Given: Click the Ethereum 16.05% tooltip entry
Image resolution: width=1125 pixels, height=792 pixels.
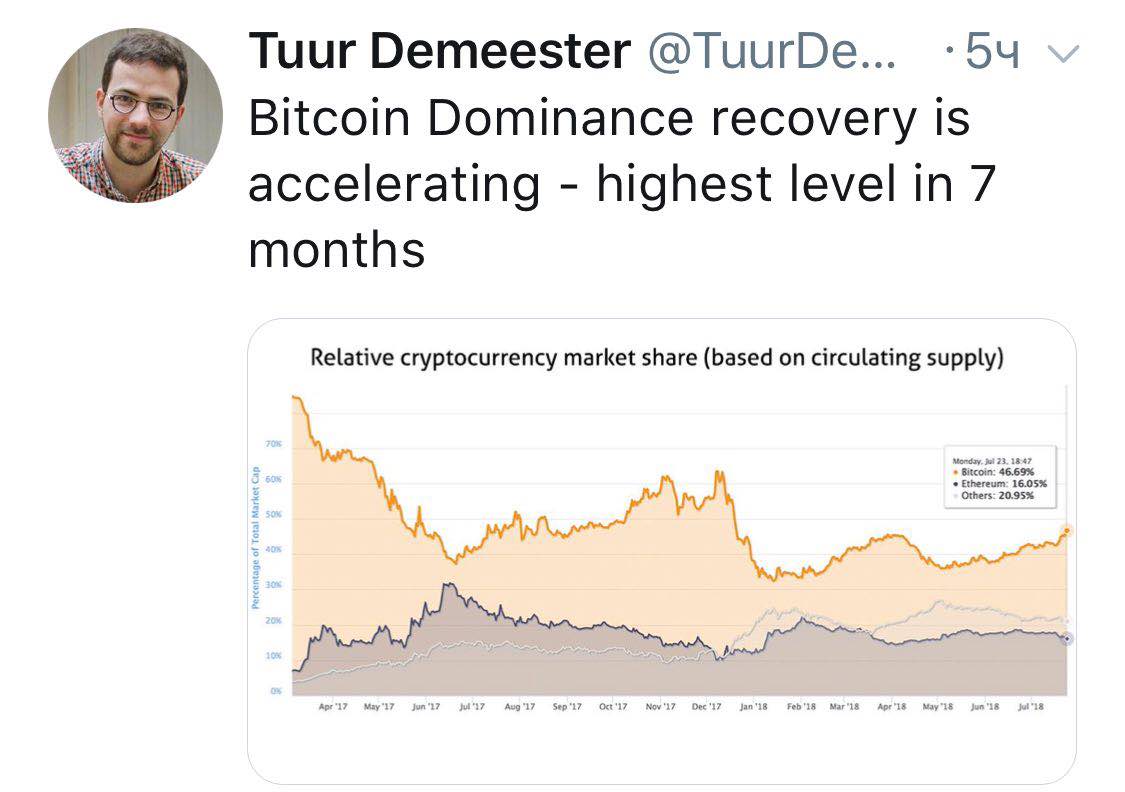Looking at the screenshot, I should 999,484.
